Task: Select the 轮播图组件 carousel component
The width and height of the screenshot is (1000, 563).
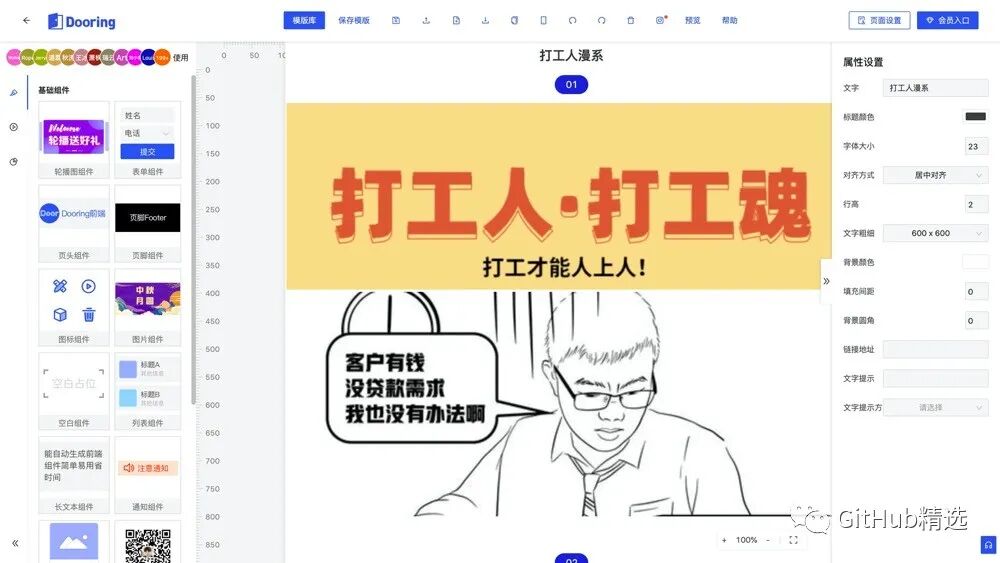Action: 74,140
